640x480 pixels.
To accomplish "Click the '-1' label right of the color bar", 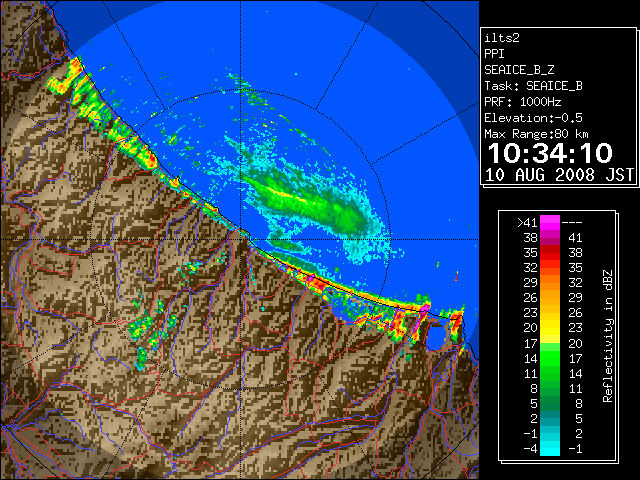I will pos(575,449).
